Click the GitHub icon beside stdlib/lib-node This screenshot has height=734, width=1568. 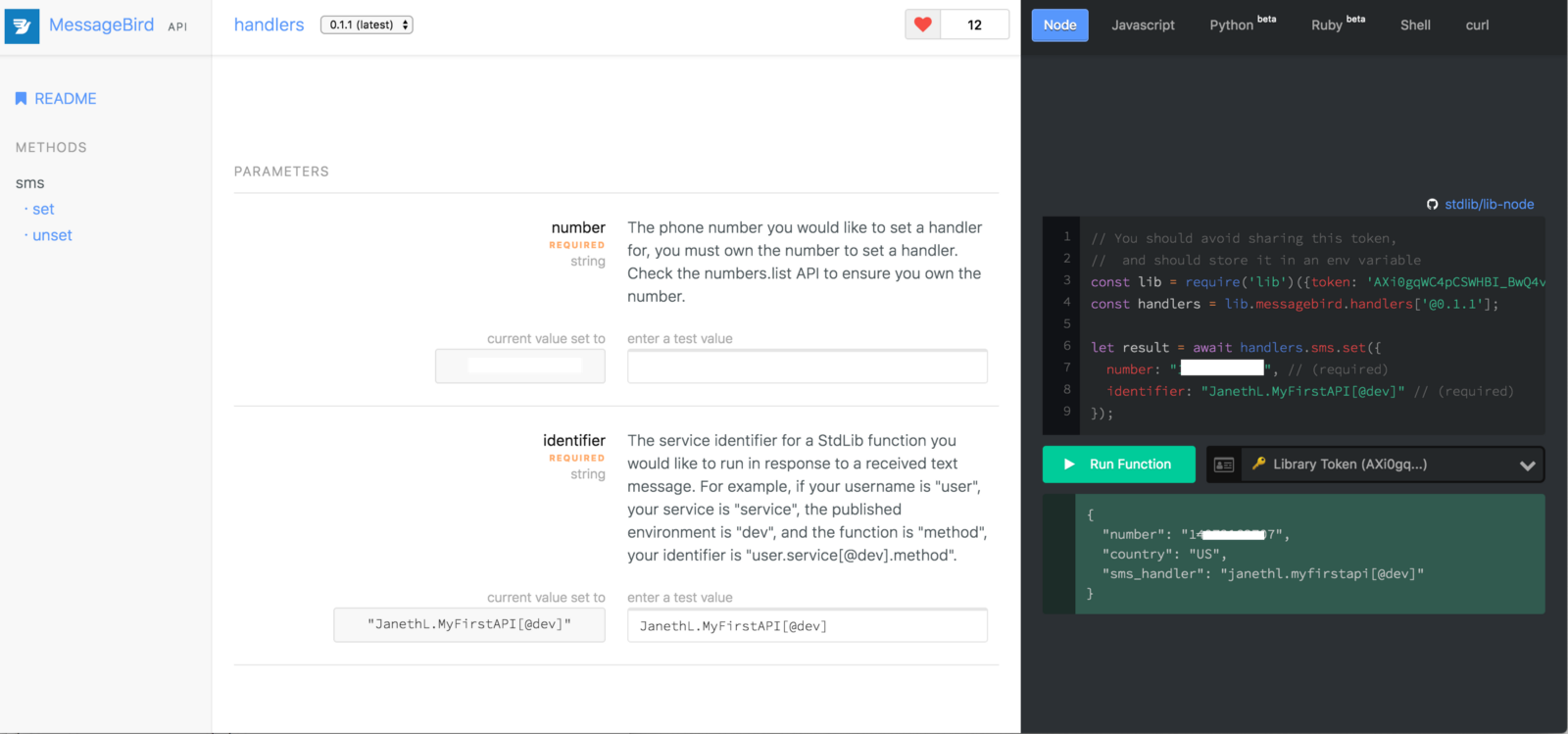pyautogui.click(x=1433, y=205)
